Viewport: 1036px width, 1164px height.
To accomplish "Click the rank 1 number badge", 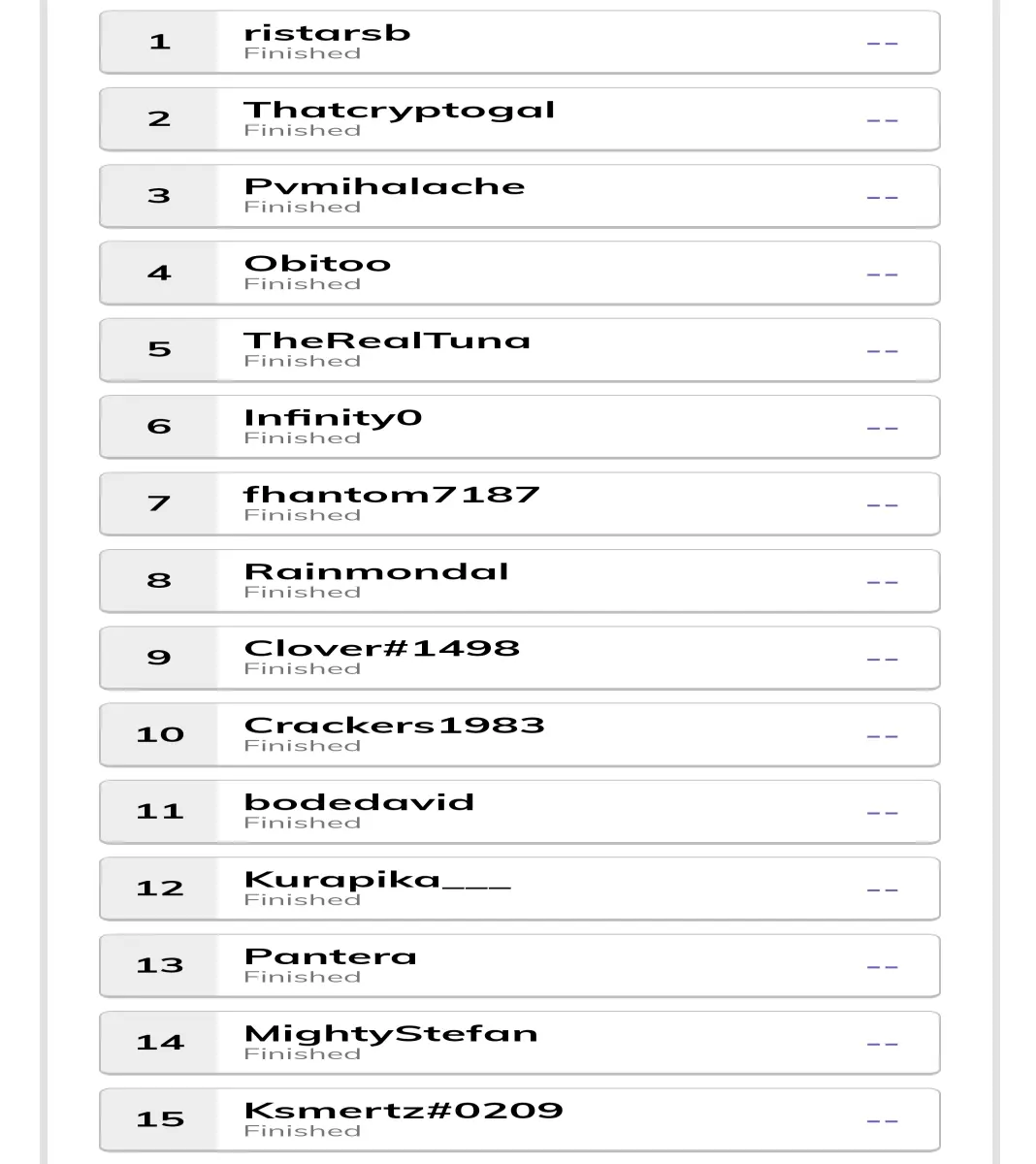I will pos(159,43).
